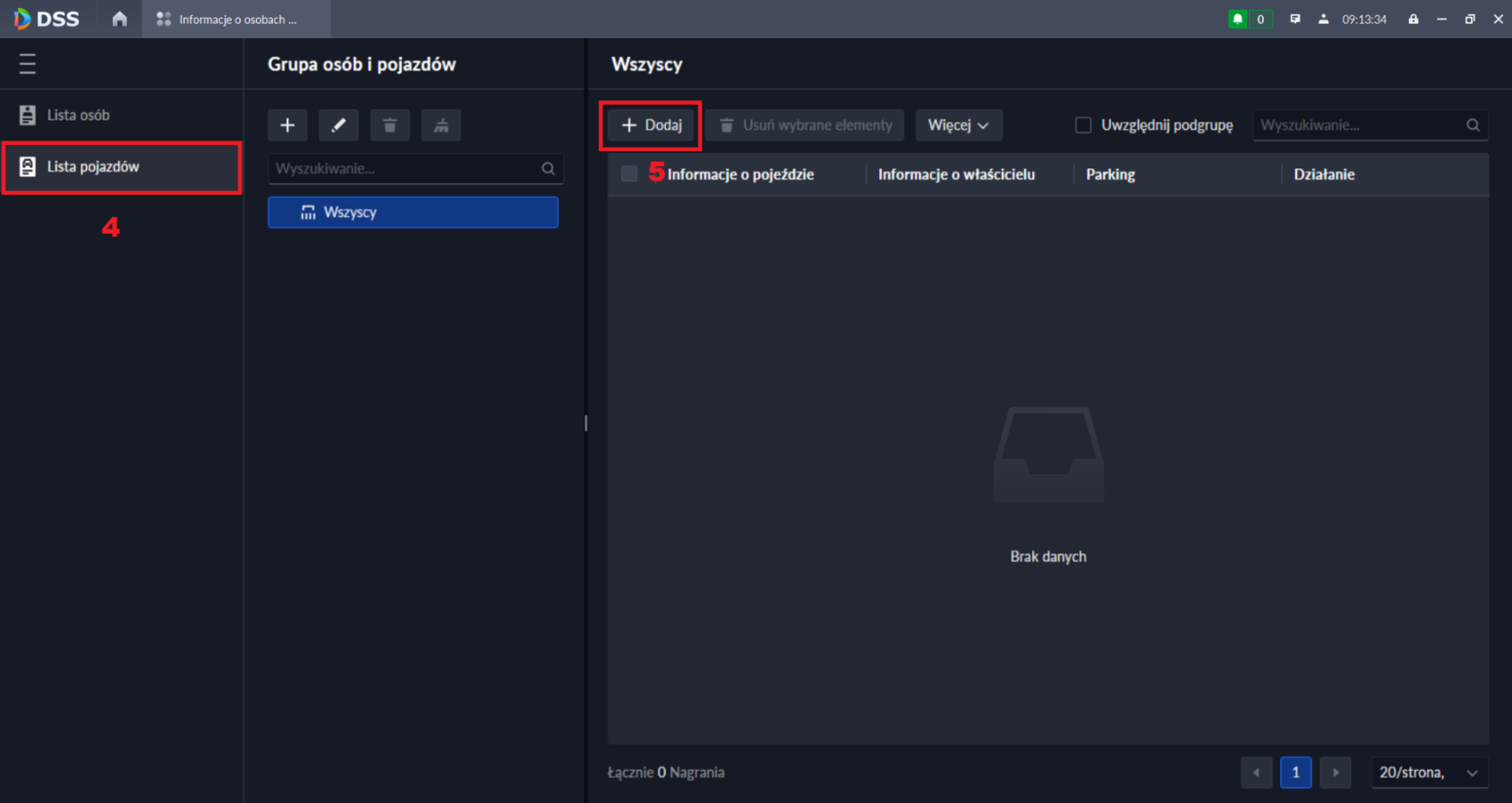Image resolution: width=1512 pixels, height=803 pixels.
Task: Go to next page arrow
Action: click(1335, 773)
